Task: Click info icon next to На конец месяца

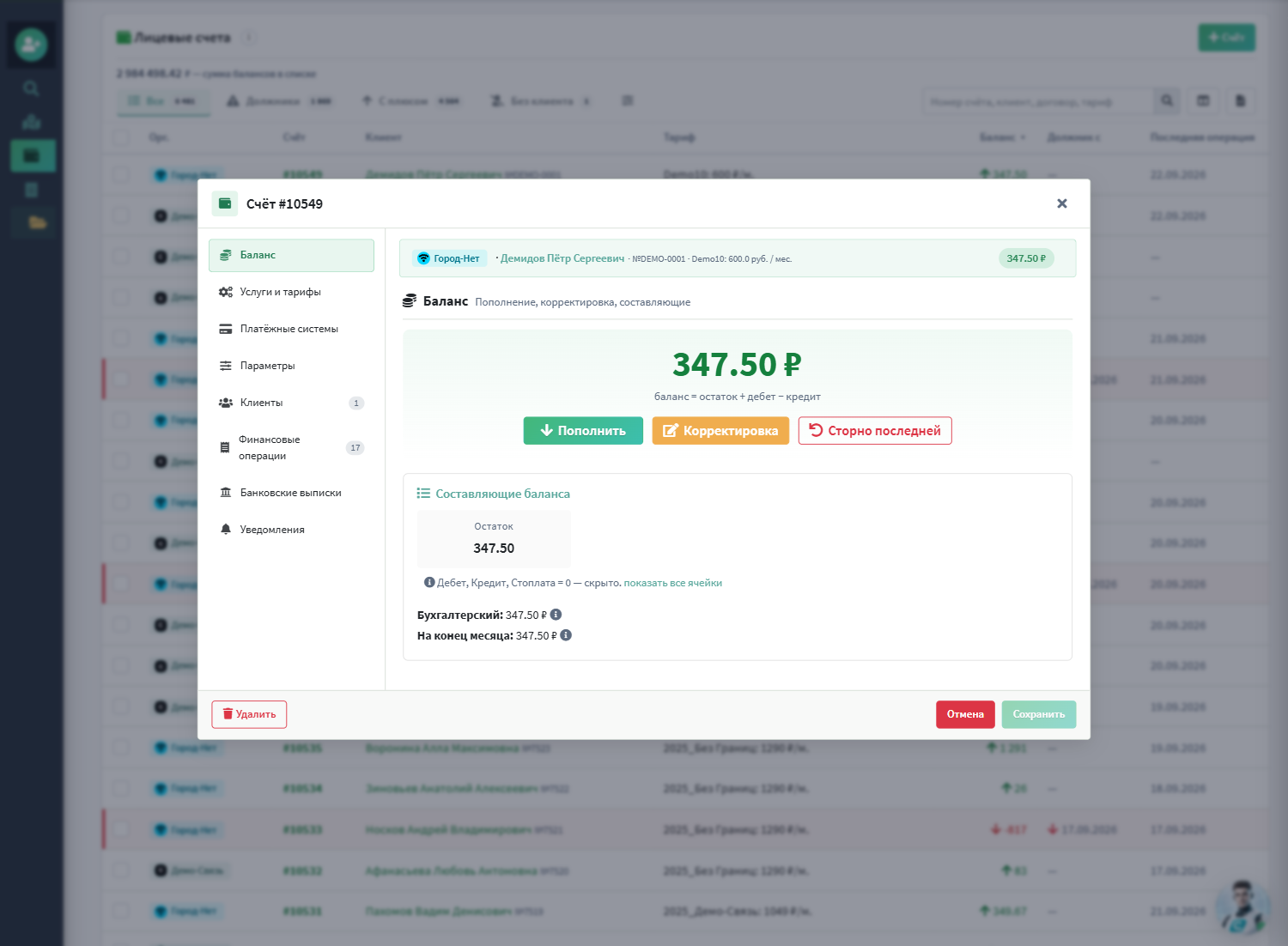Action: 566,635
